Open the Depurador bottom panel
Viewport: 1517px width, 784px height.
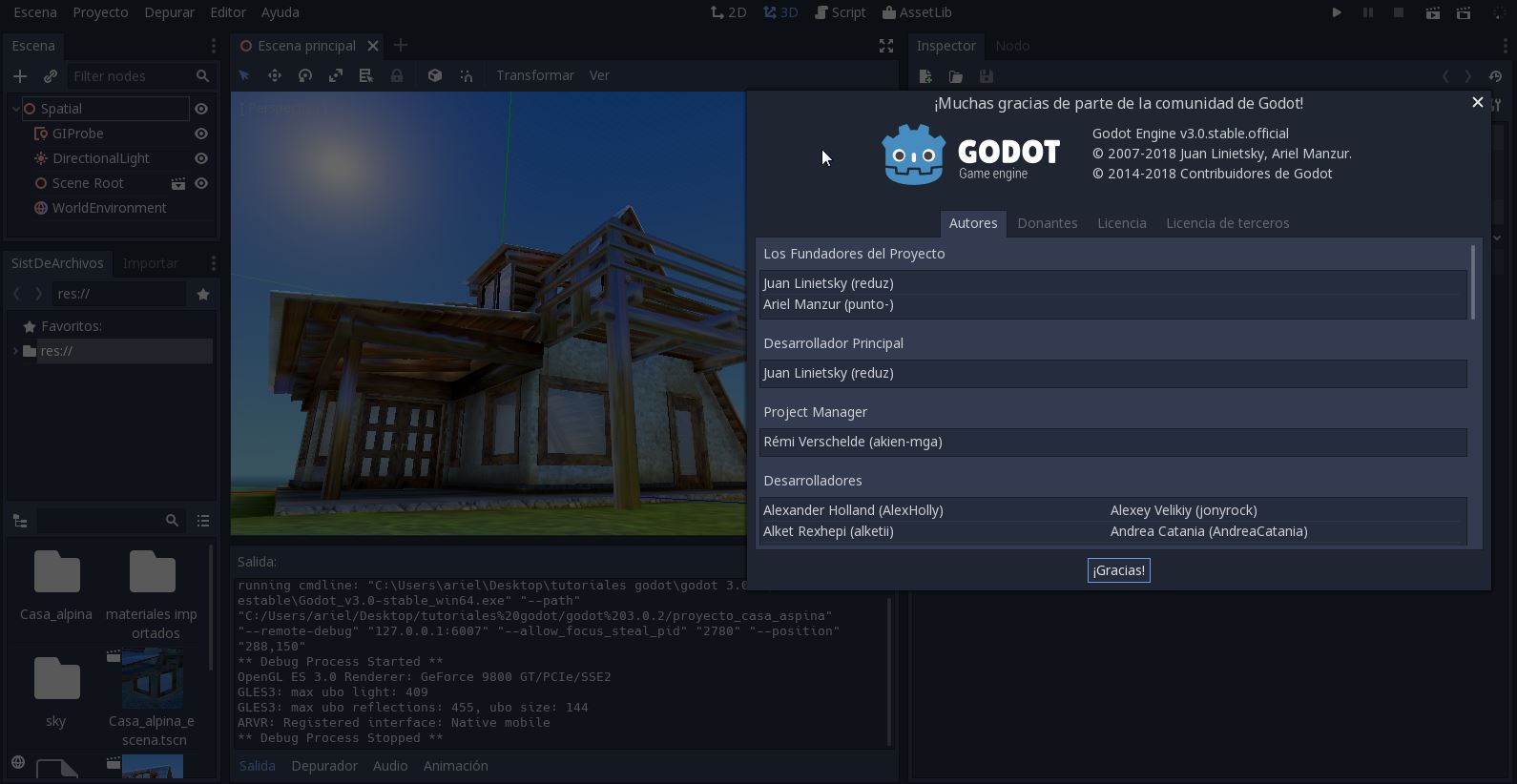click(324, 766)
